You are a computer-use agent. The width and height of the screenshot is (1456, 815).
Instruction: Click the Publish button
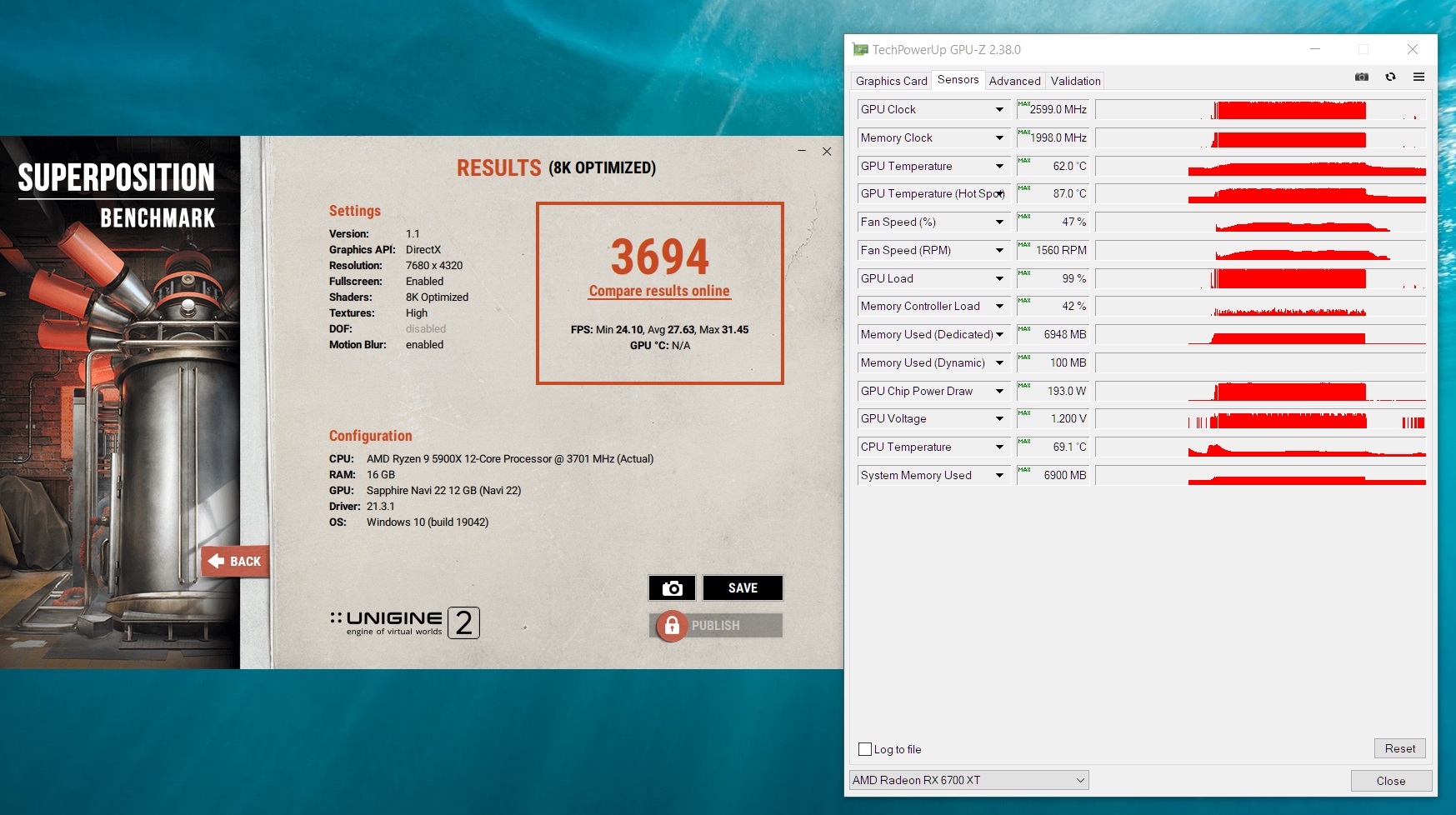716,626
